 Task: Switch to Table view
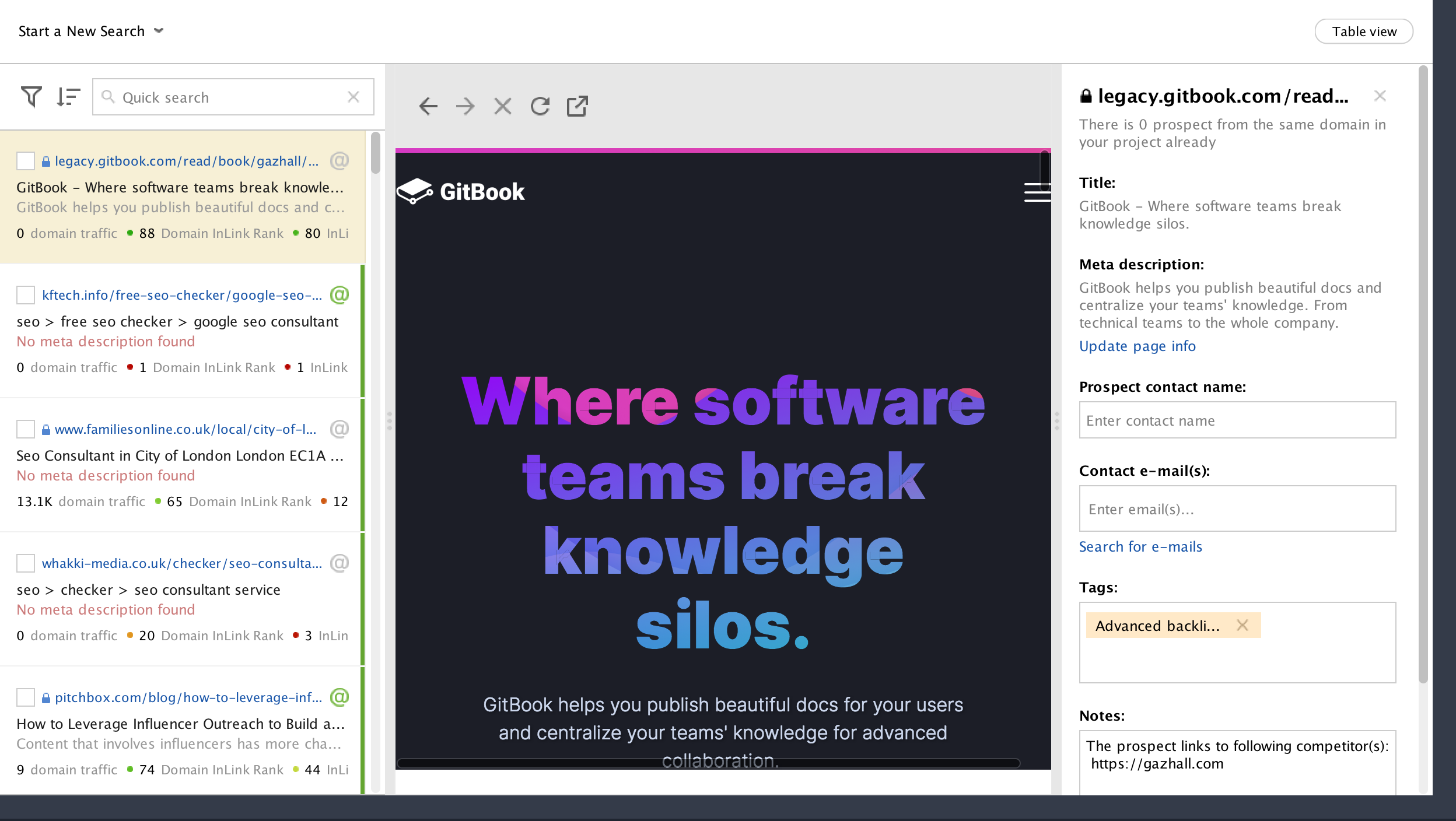click(1364, 31)
